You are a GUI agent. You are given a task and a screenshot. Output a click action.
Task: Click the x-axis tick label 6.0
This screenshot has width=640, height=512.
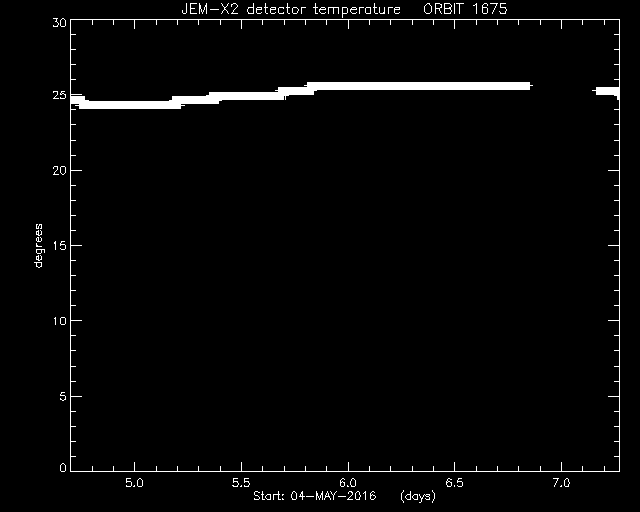coord(348,483)
